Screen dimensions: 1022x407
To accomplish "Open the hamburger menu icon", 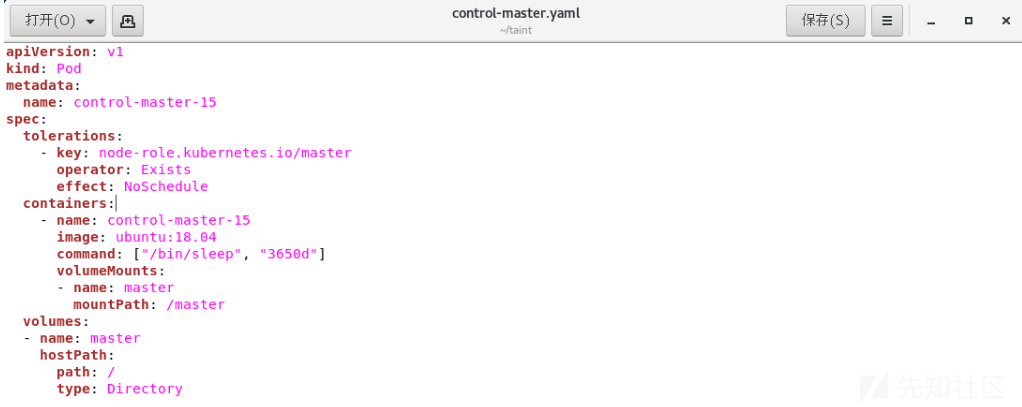I will pos(886,21).
